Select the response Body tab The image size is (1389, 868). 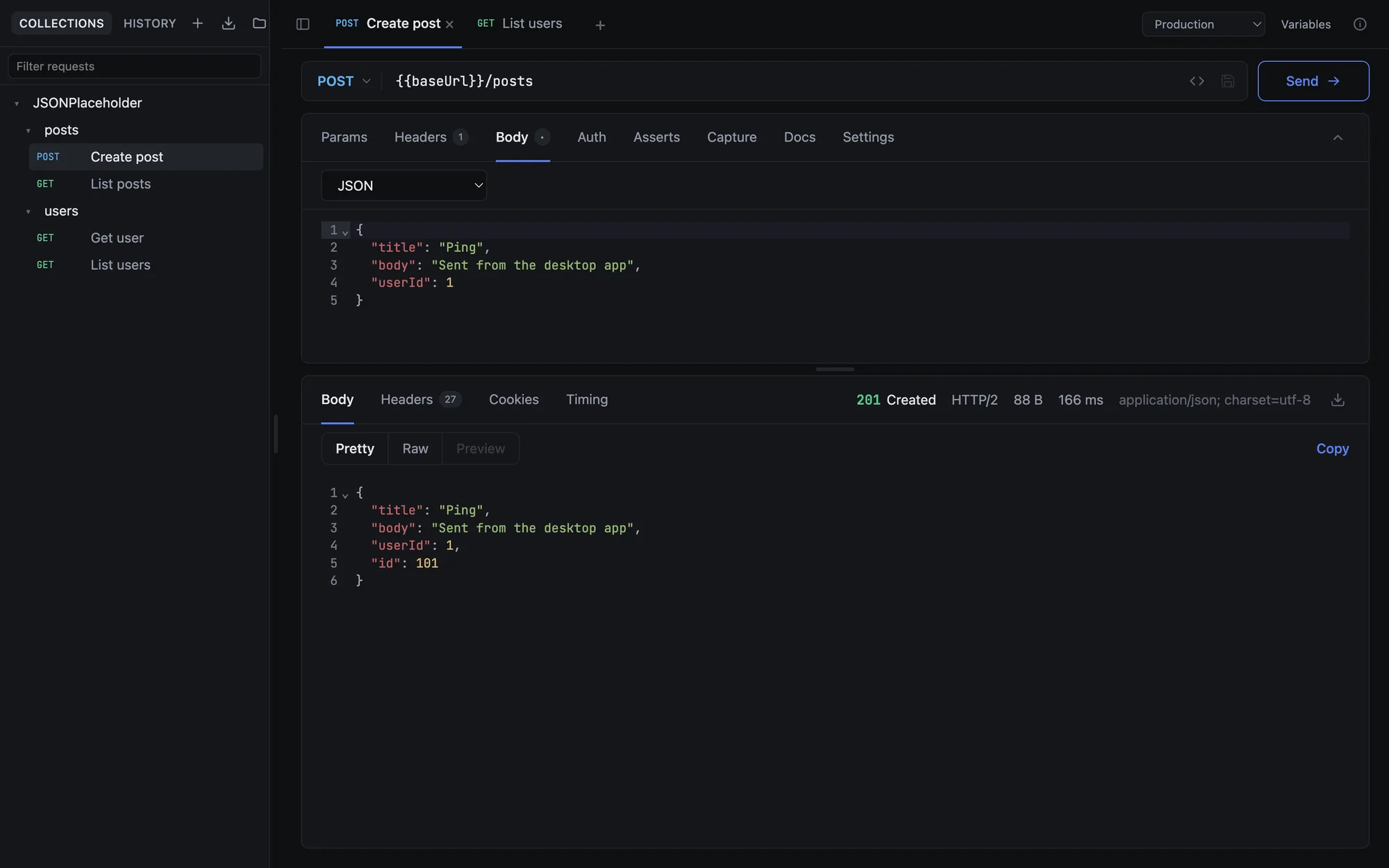[x=338, y=400]
